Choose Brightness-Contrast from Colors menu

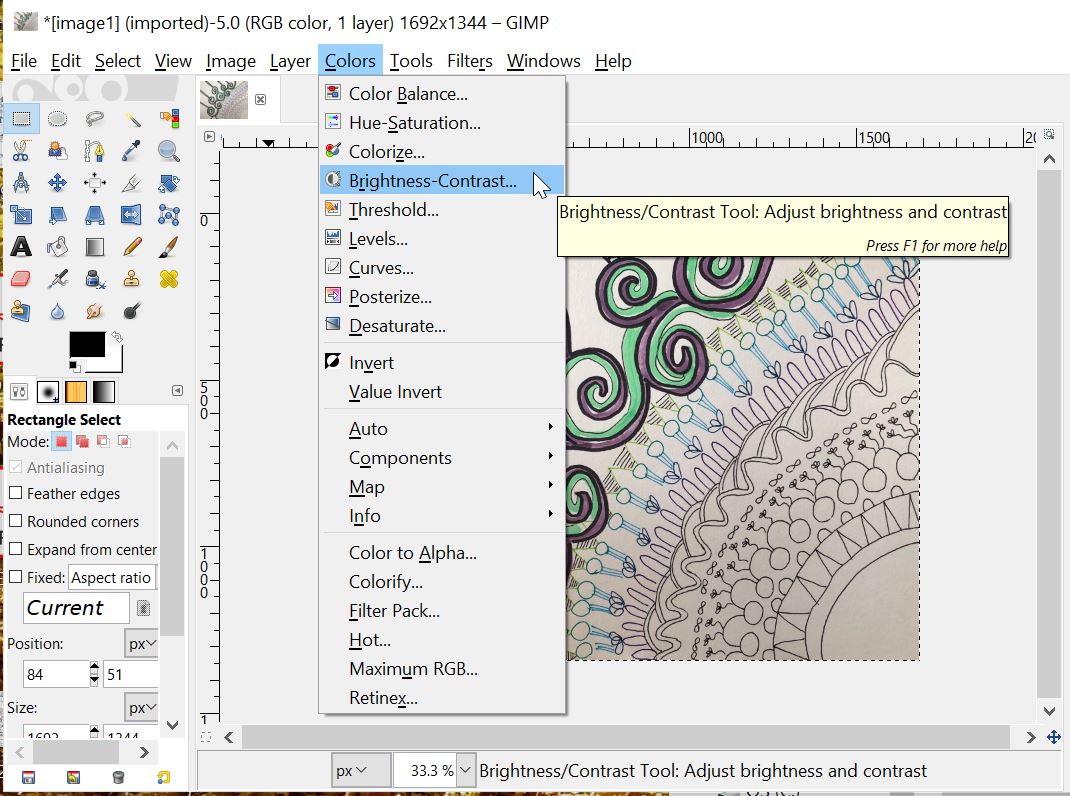432,181
